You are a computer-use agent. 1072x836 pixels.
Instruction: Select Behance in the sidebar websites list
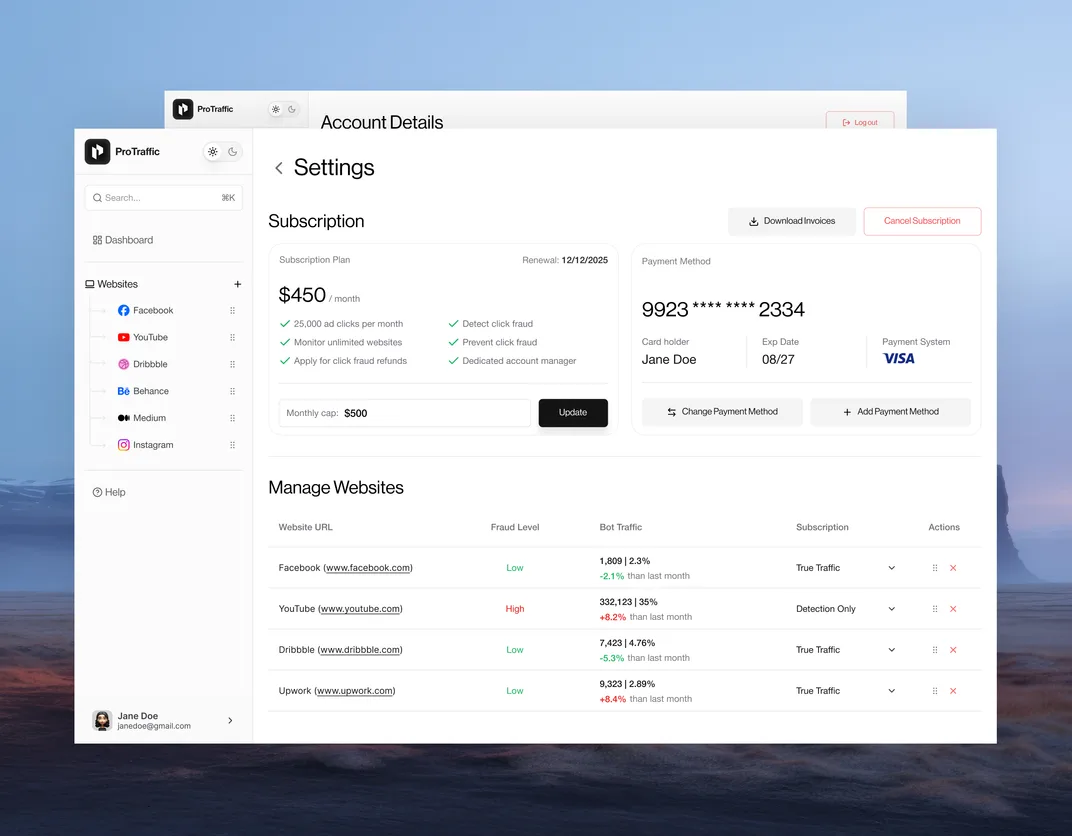(x=143, y=391)
